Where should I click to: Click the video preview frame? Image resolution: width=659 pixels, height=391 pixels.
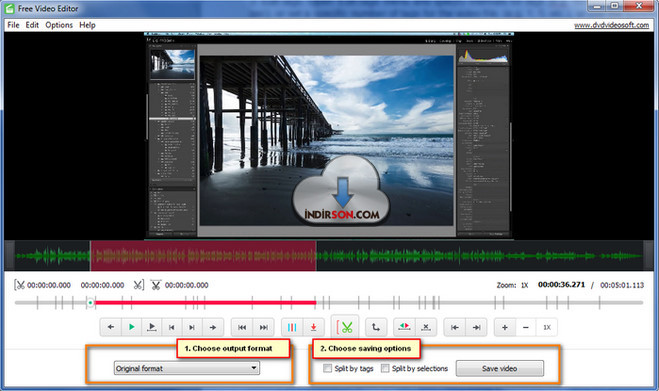point(329,136)
